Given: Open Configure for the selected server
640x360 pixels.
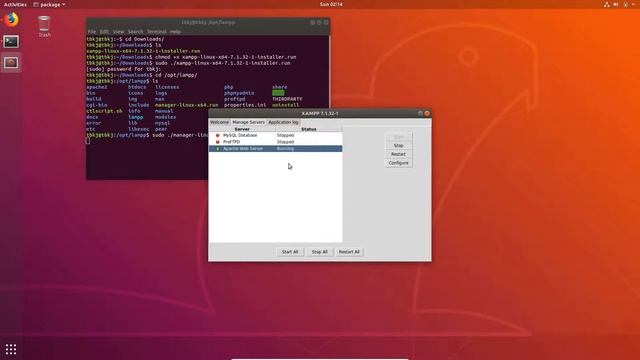Looking at the screenshot, I should pos(398,163).
